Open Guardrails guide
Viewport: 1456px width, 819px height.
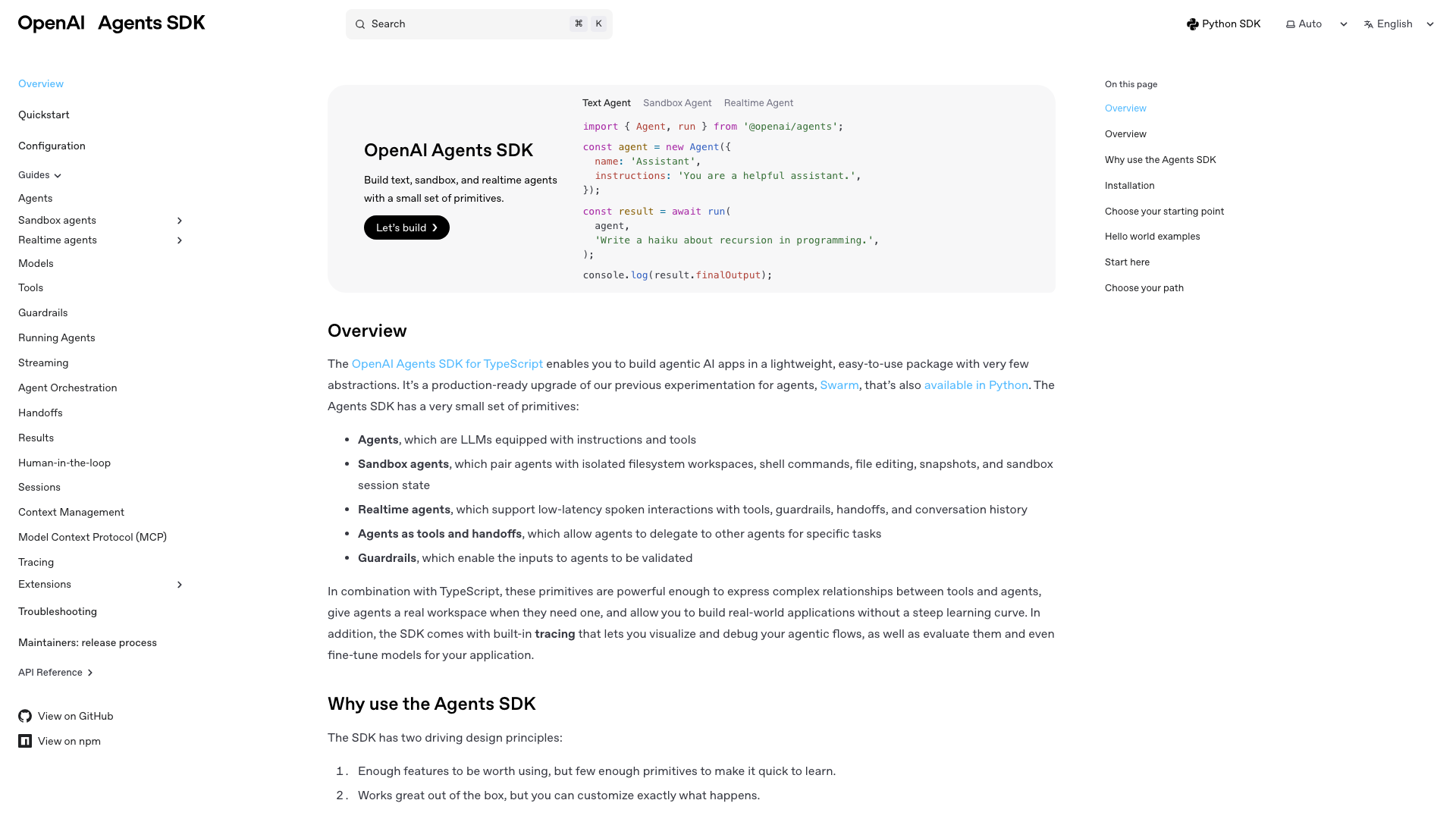tap(43, 312)
